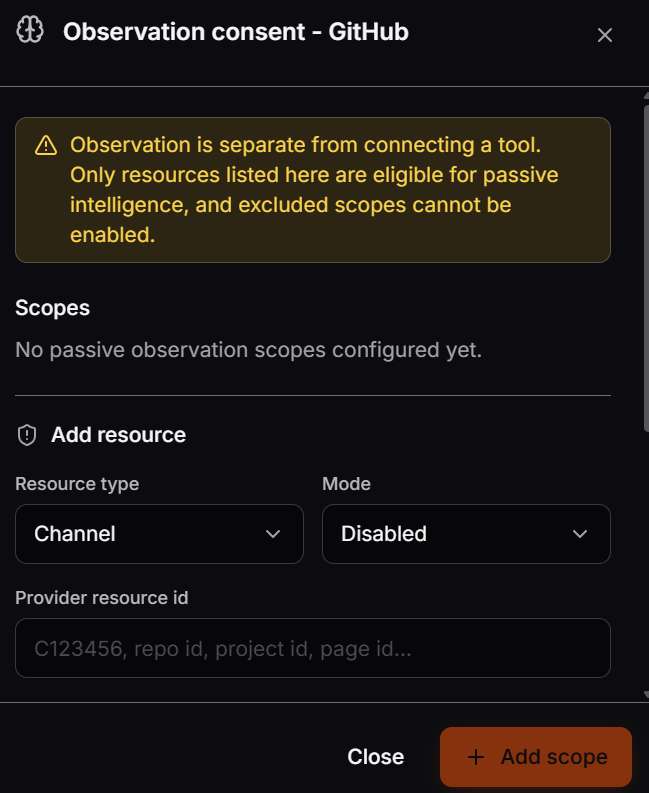Click the Close button in footer
Viewport: 649px width, 793px height.
375,757
